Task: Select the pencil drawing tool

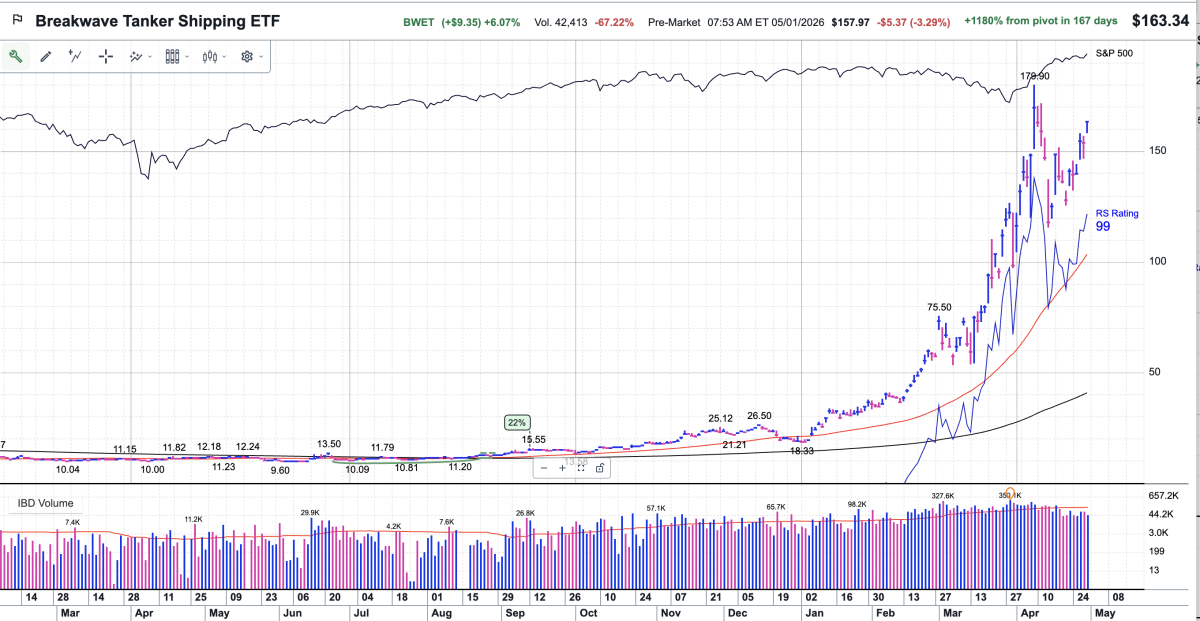Action: (46, 57)
